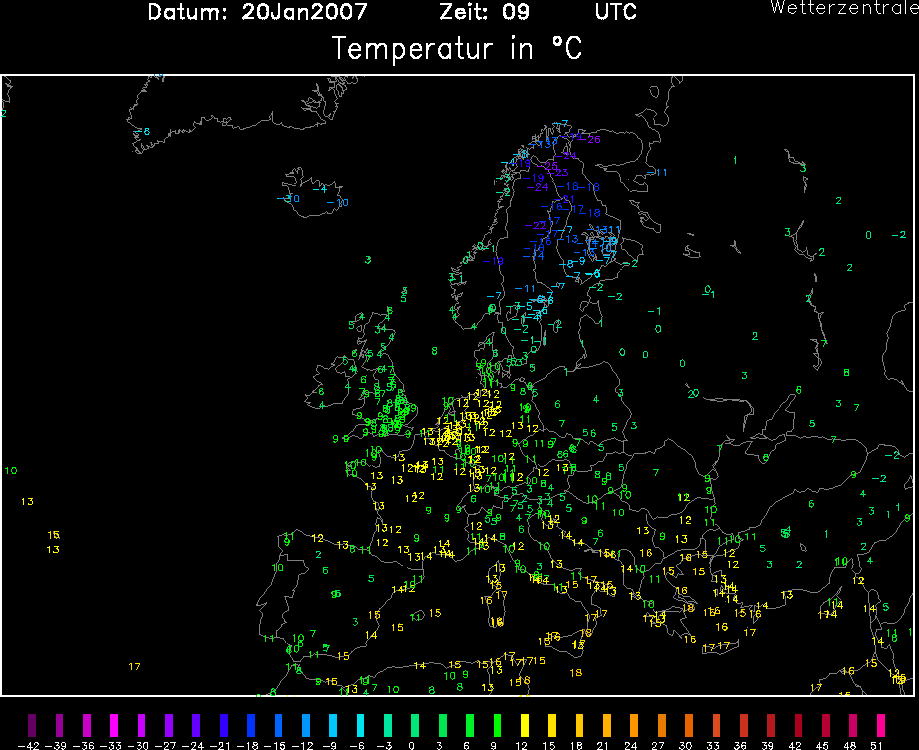This screenshot has height=750, width=919.
Task: Click the Wetterzentrale source label
Action: (x=844, y=8)
